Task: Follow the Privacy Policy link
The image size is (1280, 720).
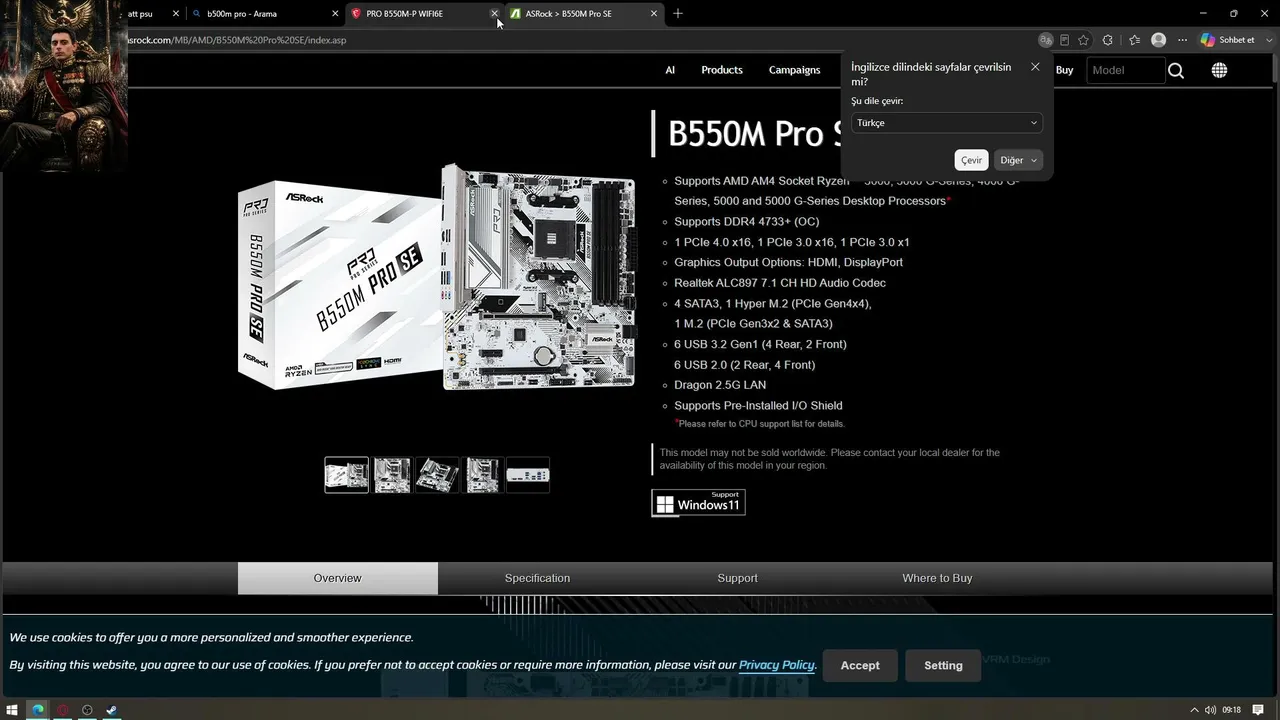Action: point(777,665)
